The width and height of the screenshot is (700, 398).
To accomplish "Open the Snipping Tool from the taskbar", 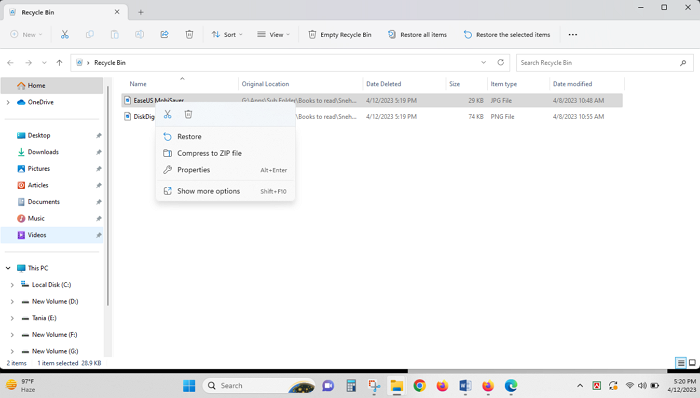I will (374, 386).
